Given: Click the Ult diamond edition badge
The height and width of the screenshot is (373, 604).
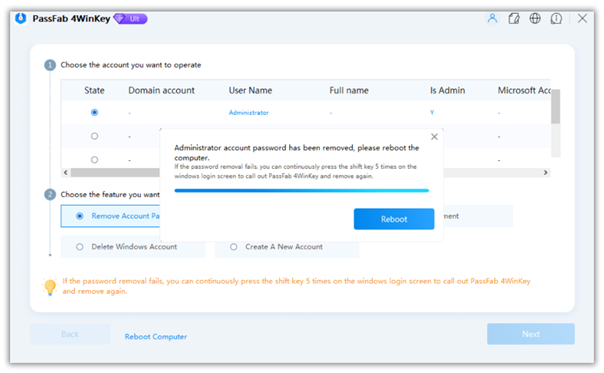Looking at the screenshot, I should (131, 18).
